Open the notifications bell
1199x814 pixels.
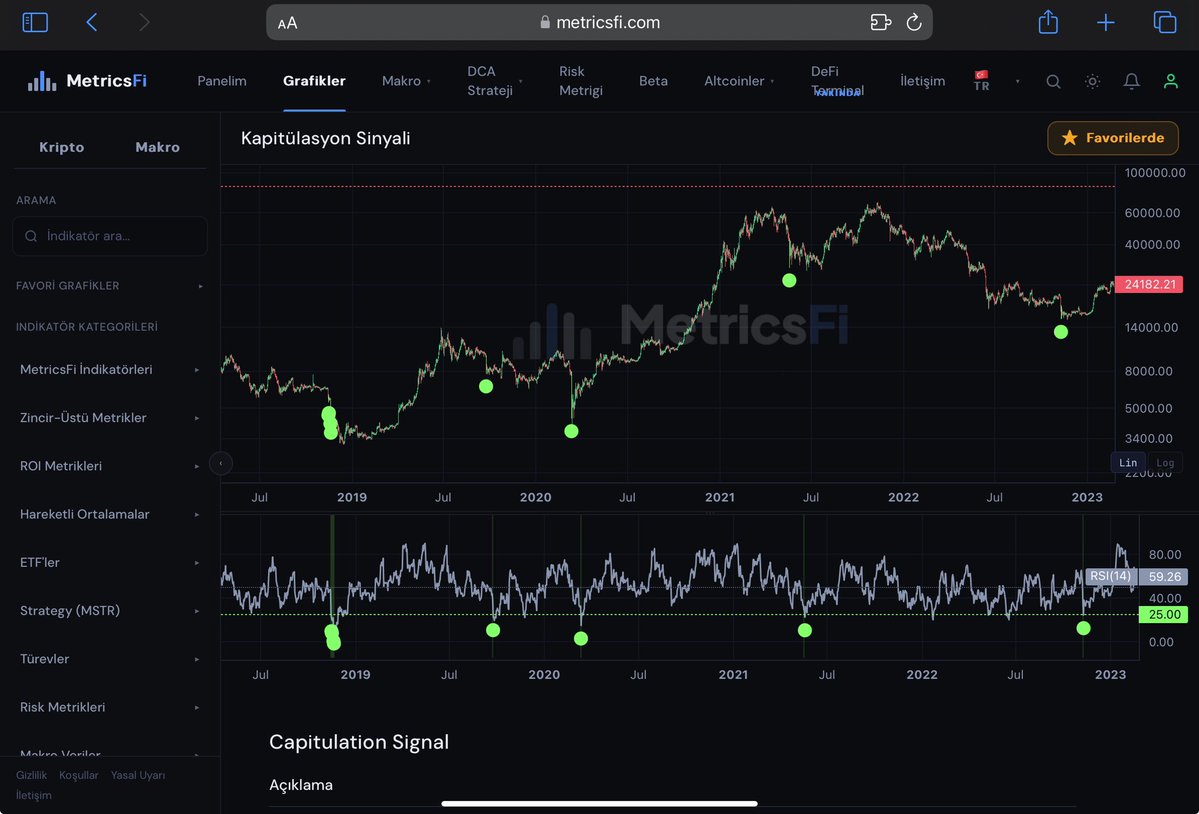click(x=1132, y=81)
